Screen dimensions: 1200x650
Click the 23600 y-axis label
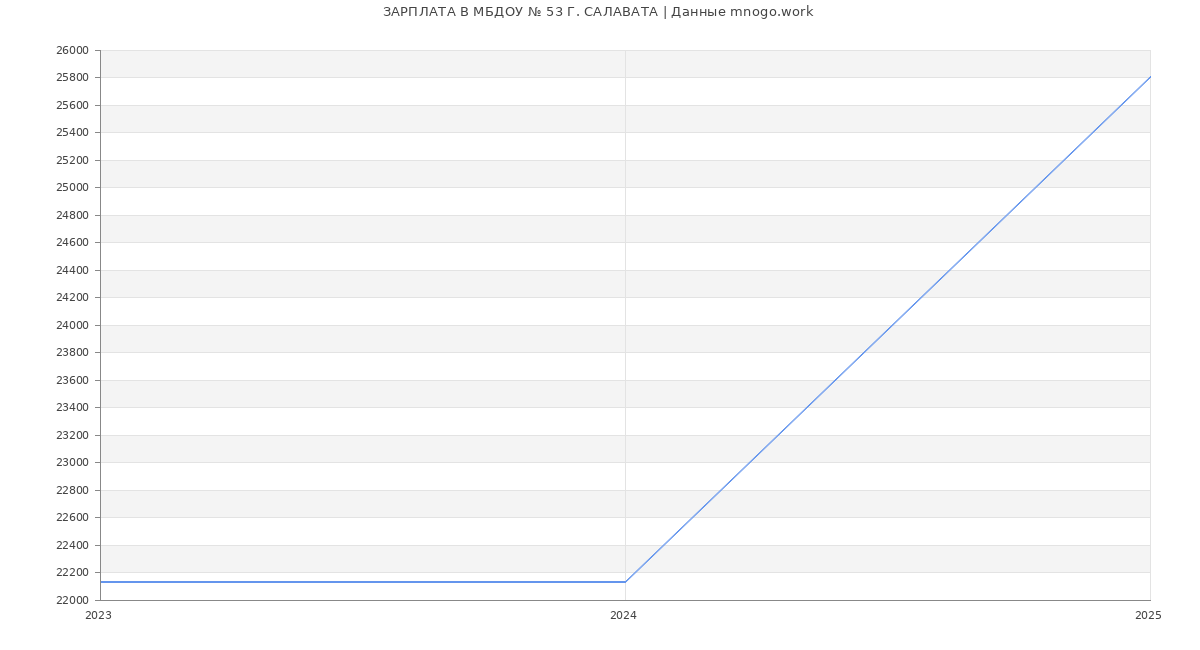tap(72, 380)
